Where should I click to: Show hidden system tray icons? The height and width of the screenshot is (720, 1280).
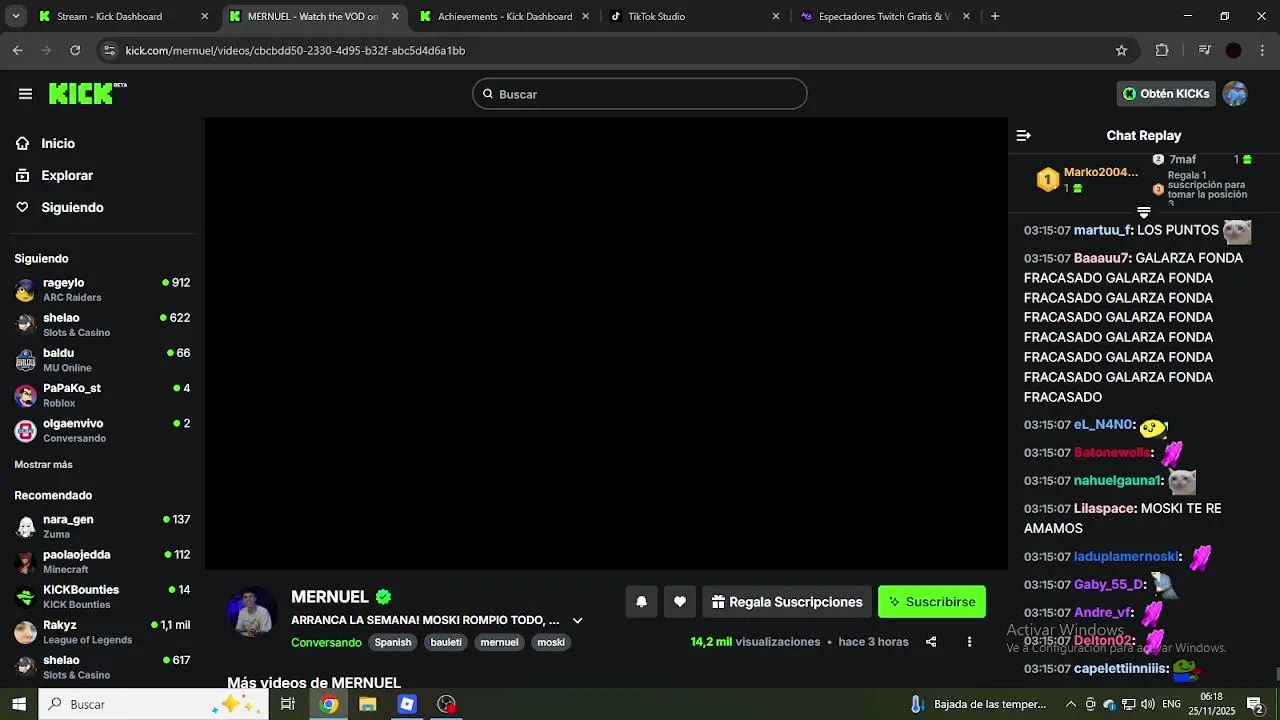pyautogui.click(x=1071, y=704)
